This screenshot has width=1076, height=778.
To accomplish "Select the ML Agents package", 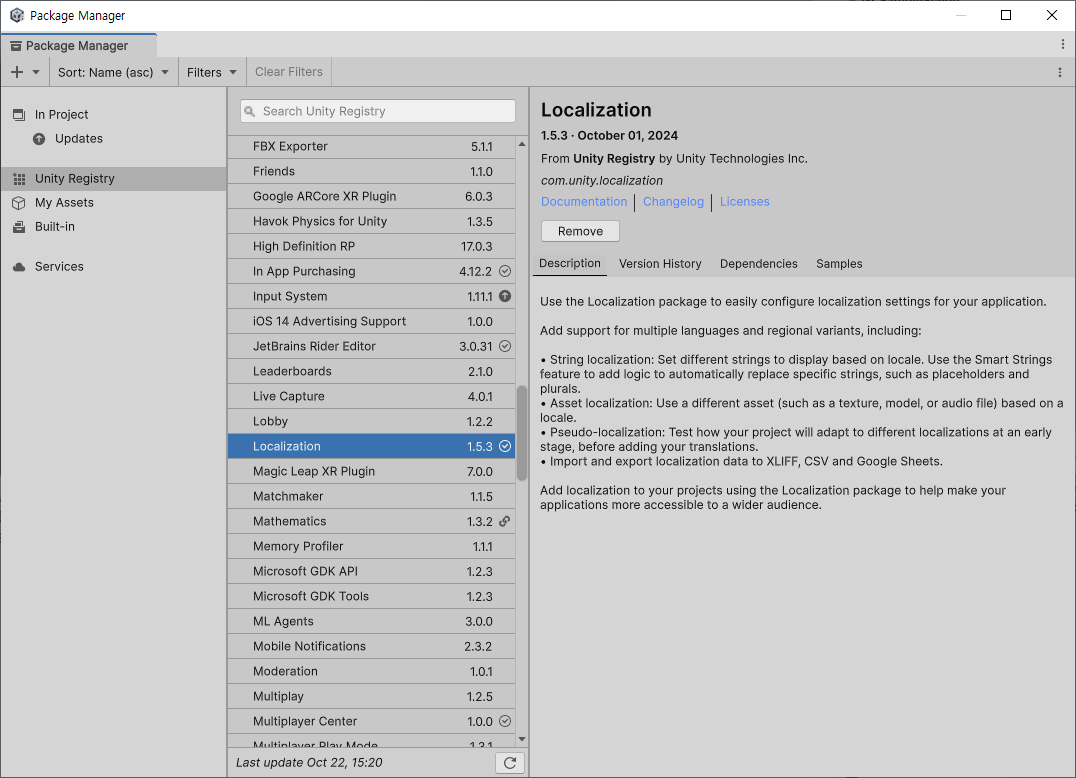I will click(x=371, y=622).
